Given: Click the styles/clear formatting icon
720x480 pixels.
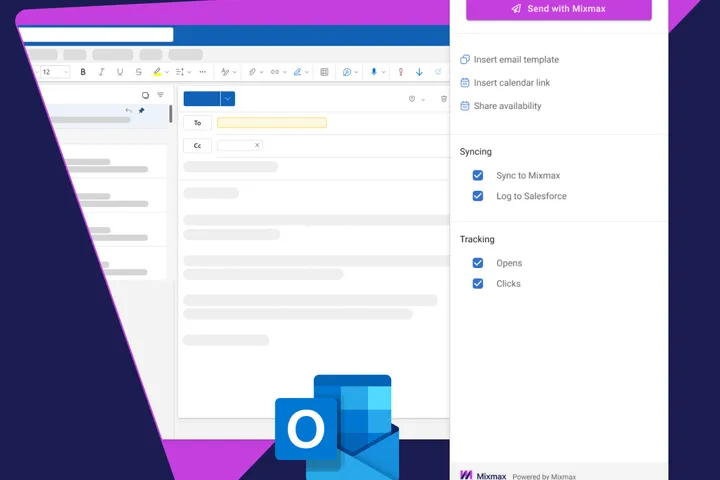Looking at the screenshot, I should coord(225,72).
